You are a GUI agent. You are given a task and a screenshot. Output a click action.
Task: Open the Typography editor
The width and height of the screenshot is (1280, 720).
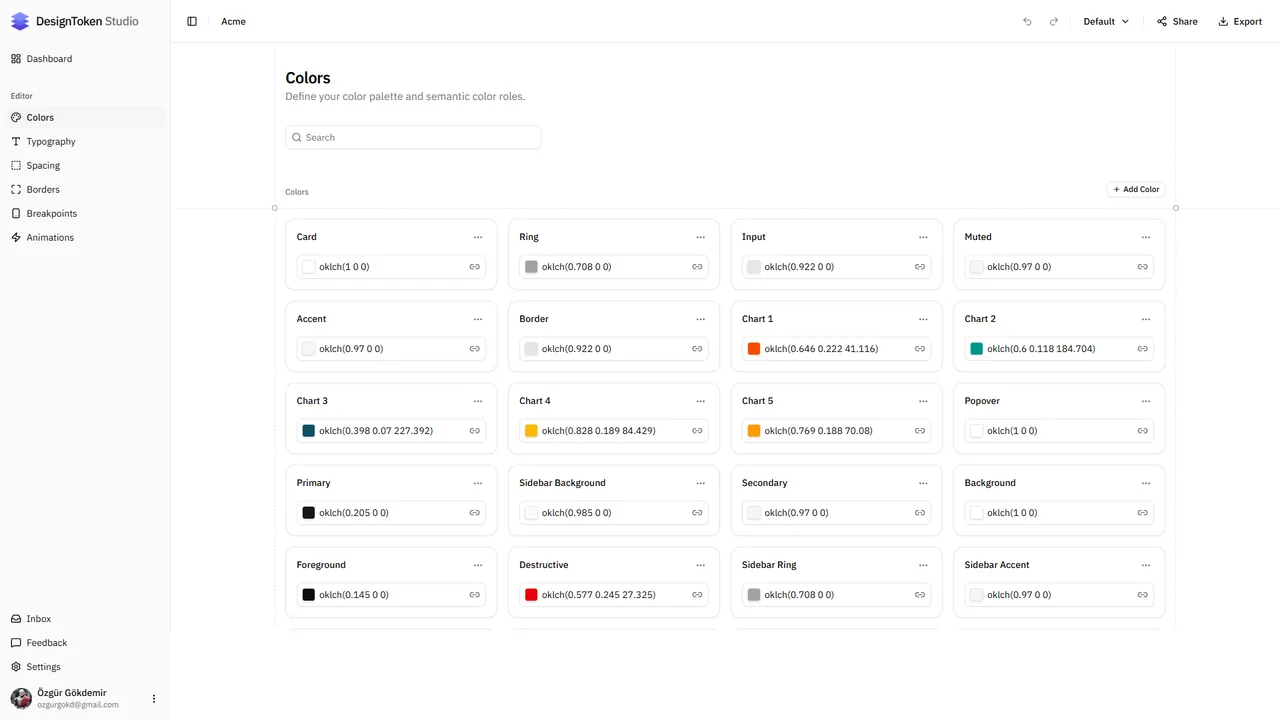coord(49,141)
